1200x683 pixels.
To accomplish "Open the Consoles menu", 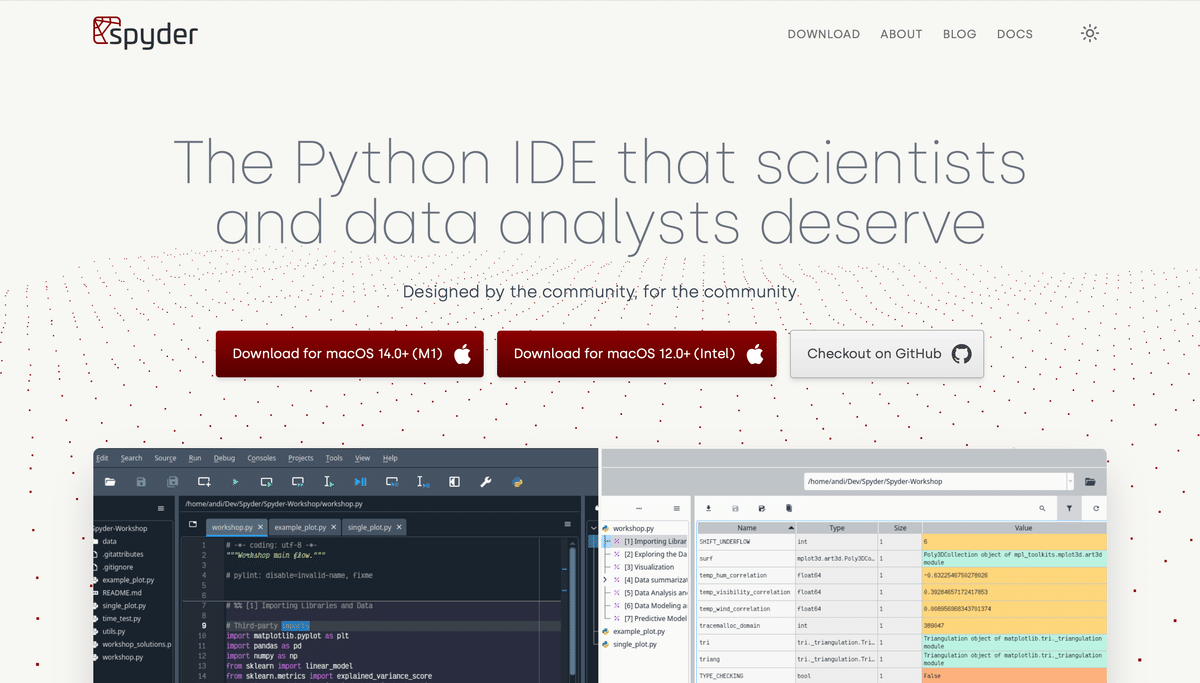I will (x=261, y=458).
